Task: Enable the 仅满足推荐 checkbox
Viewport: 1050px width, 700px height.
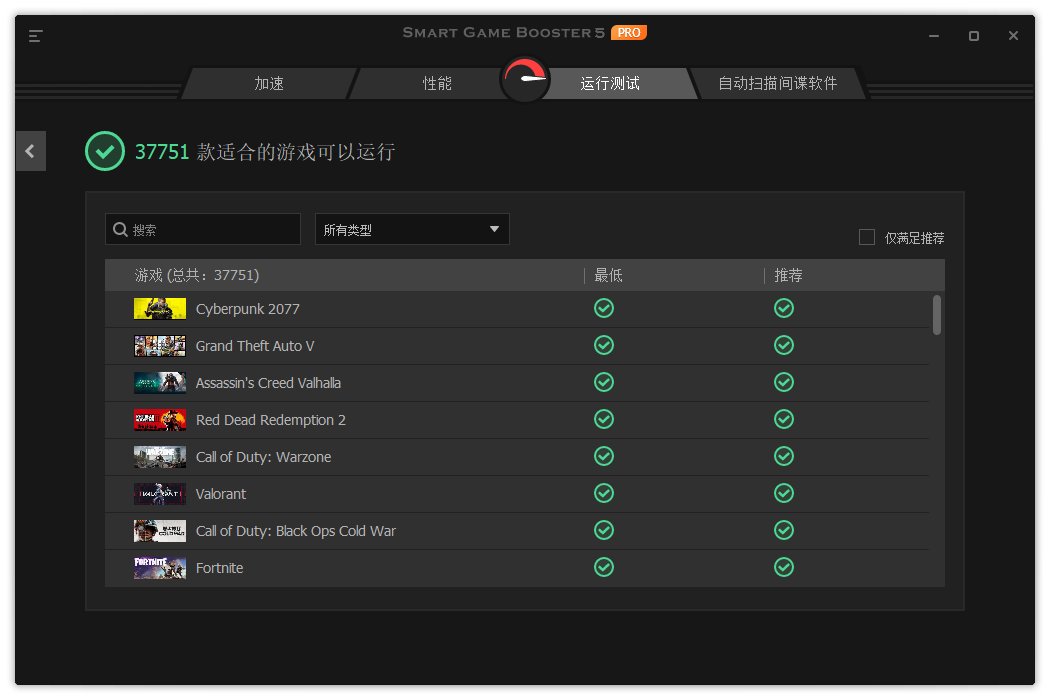Action: pos(867,237)
